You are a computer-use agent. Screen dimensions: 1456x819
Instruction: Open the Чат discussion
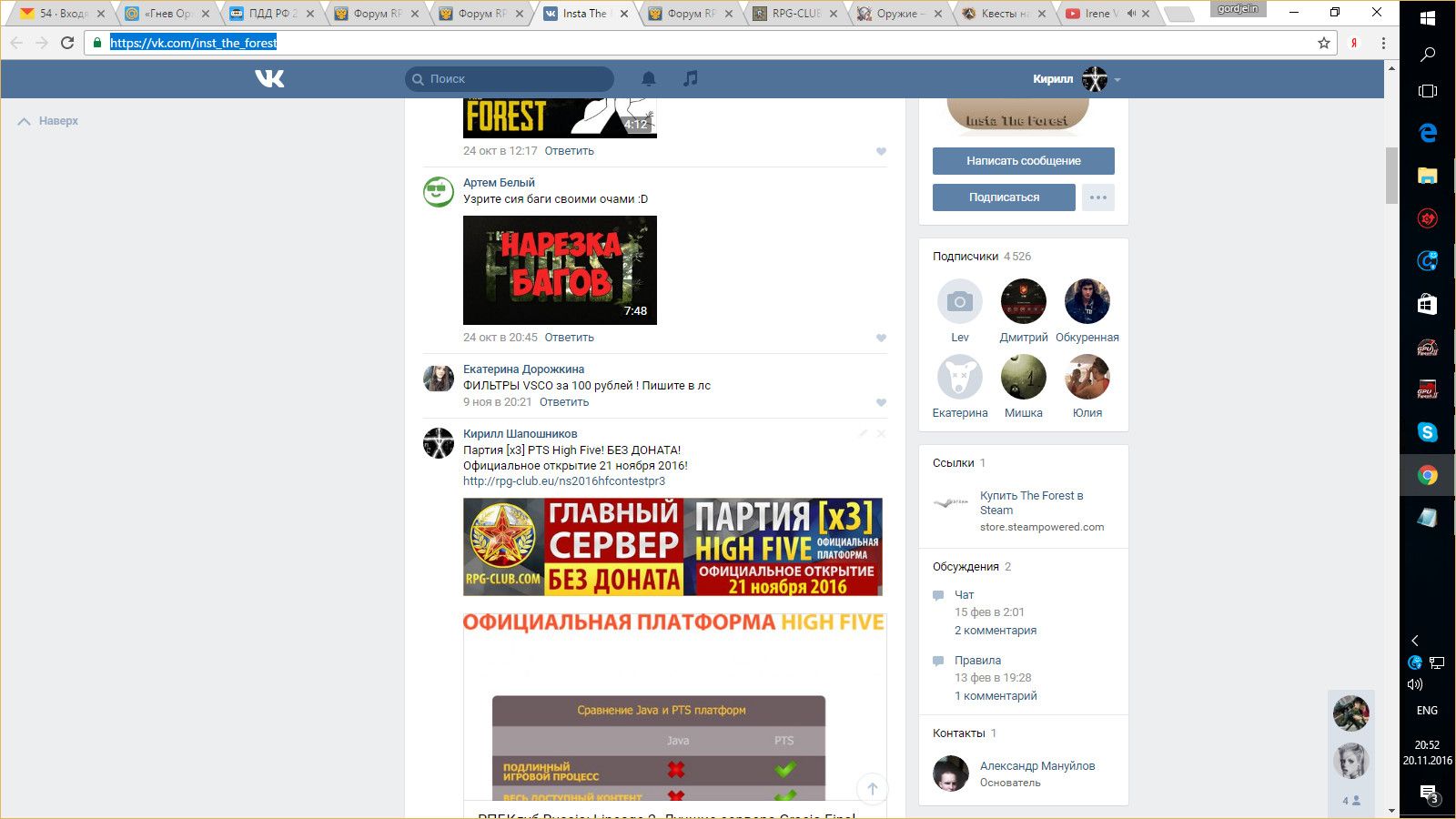965,595
